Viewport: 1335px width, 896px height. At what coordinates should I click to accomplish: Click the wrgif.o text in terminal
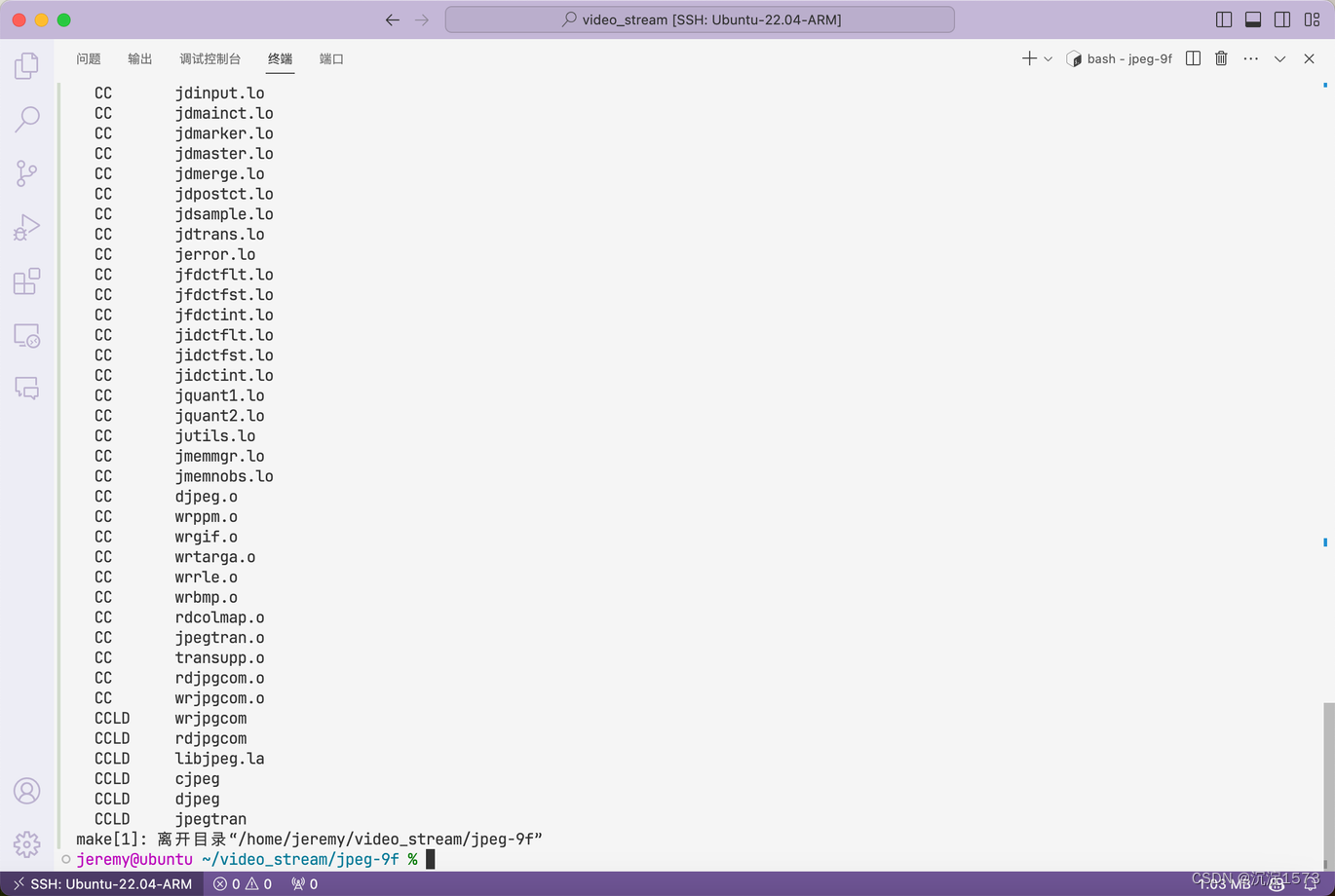pyautogui.click(x=207, y=538)
